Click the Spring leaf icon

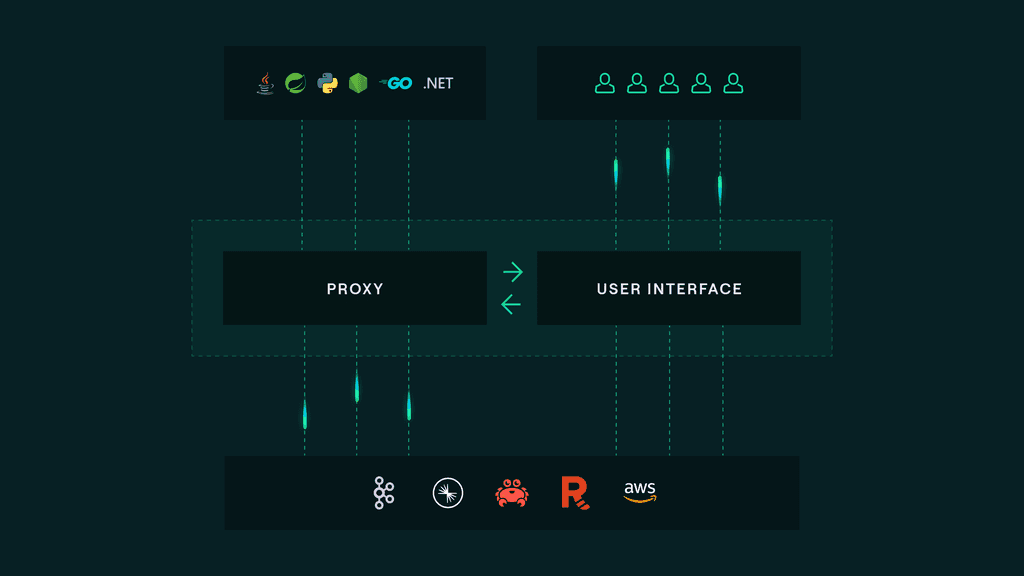point(295,84)
